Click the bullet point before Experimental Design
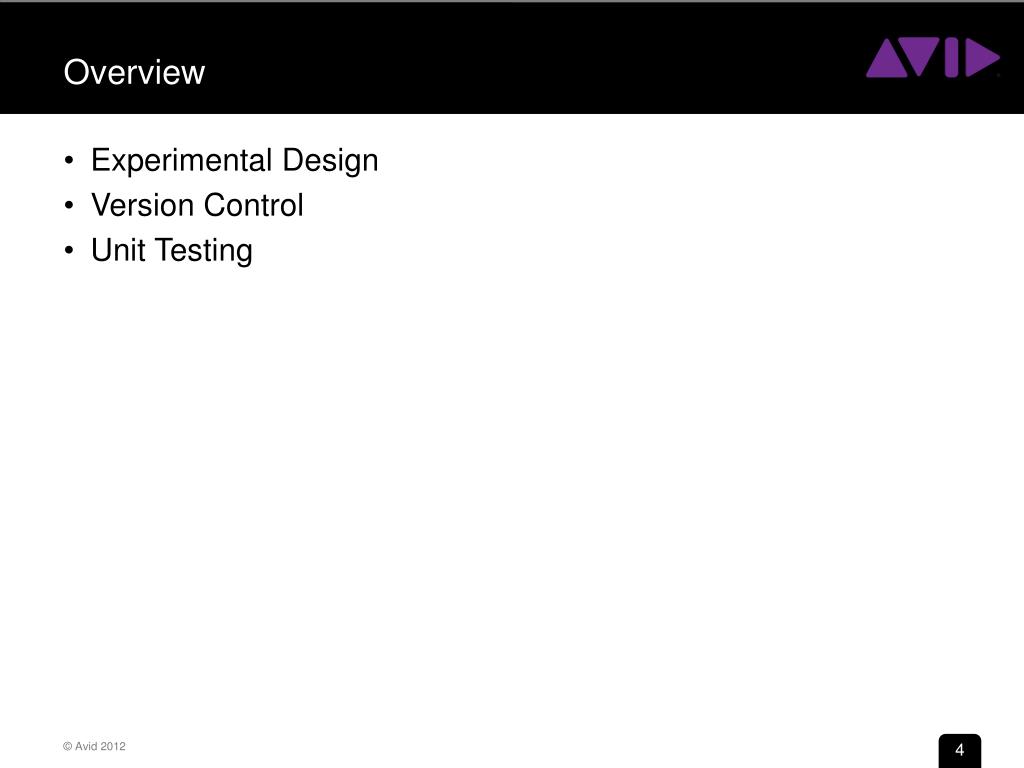 [69, 161]
